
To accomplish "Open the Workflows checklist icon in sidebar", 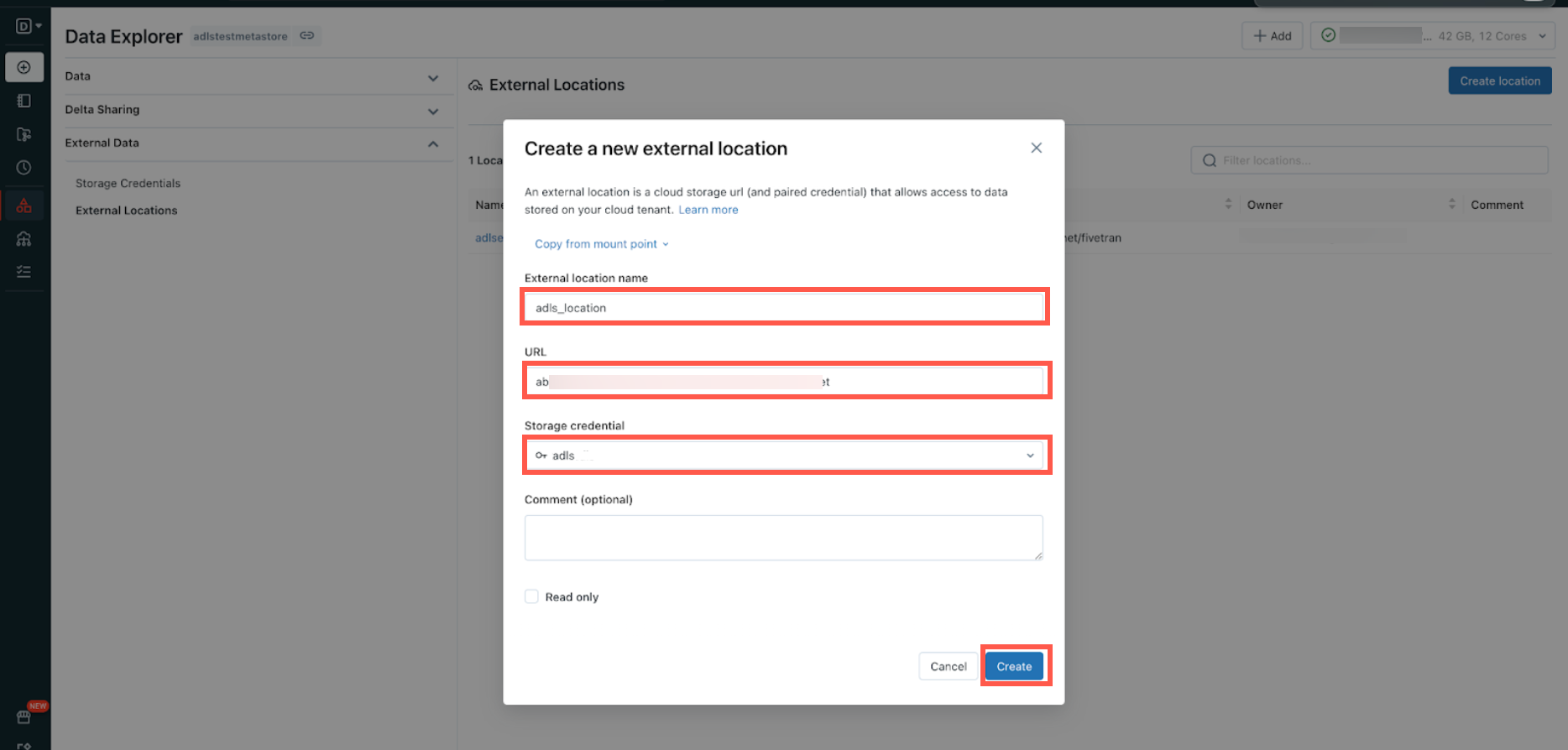I will tap(24, 272).
